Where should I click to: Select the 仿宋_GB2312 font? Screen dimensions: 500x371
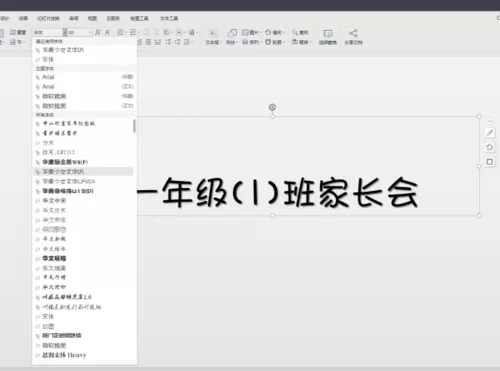[83, 152]
